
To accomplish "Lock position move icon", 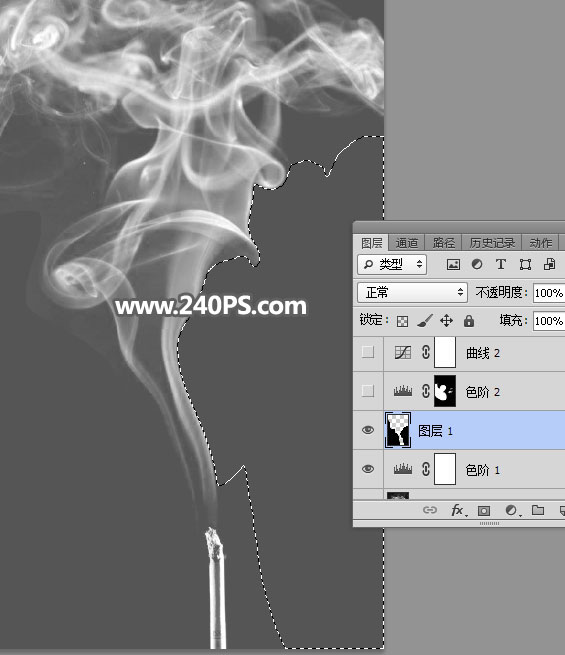I will click(446, 321).
